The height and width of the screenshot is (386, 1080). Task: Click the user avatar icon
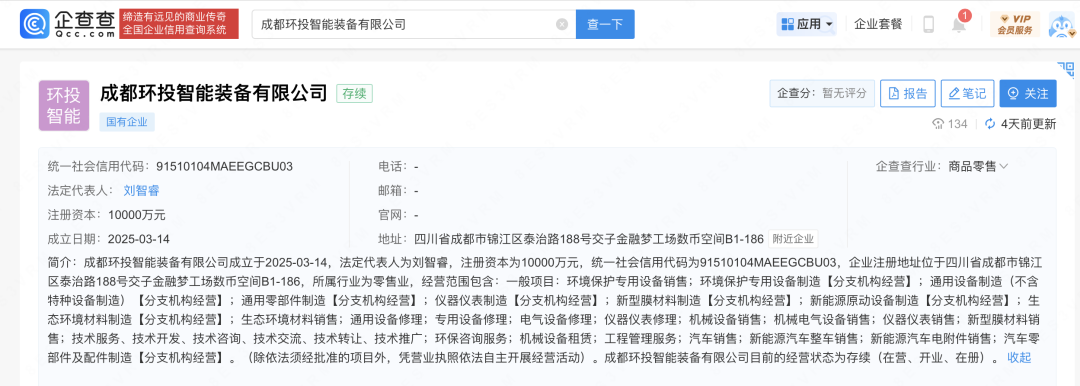point(1063,24)
